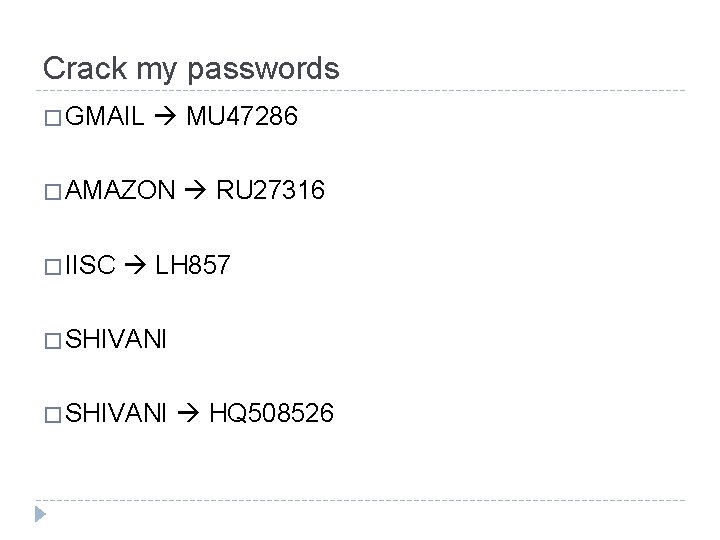Click the blue triangle icon at slide bottom-left
Screen dimensions: 720x540
(x=40, y=516)
